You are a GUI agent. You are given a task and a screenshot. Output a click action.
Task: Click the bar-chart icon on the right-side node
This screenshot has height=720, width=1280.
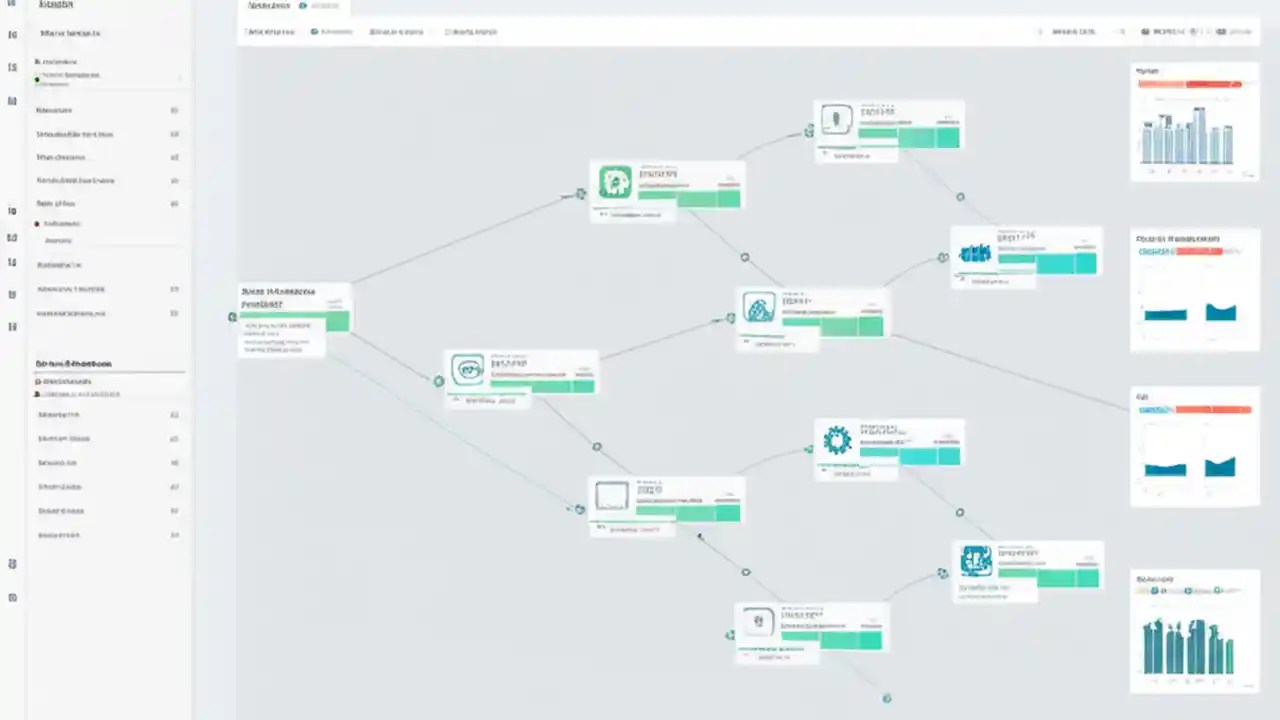975,253
